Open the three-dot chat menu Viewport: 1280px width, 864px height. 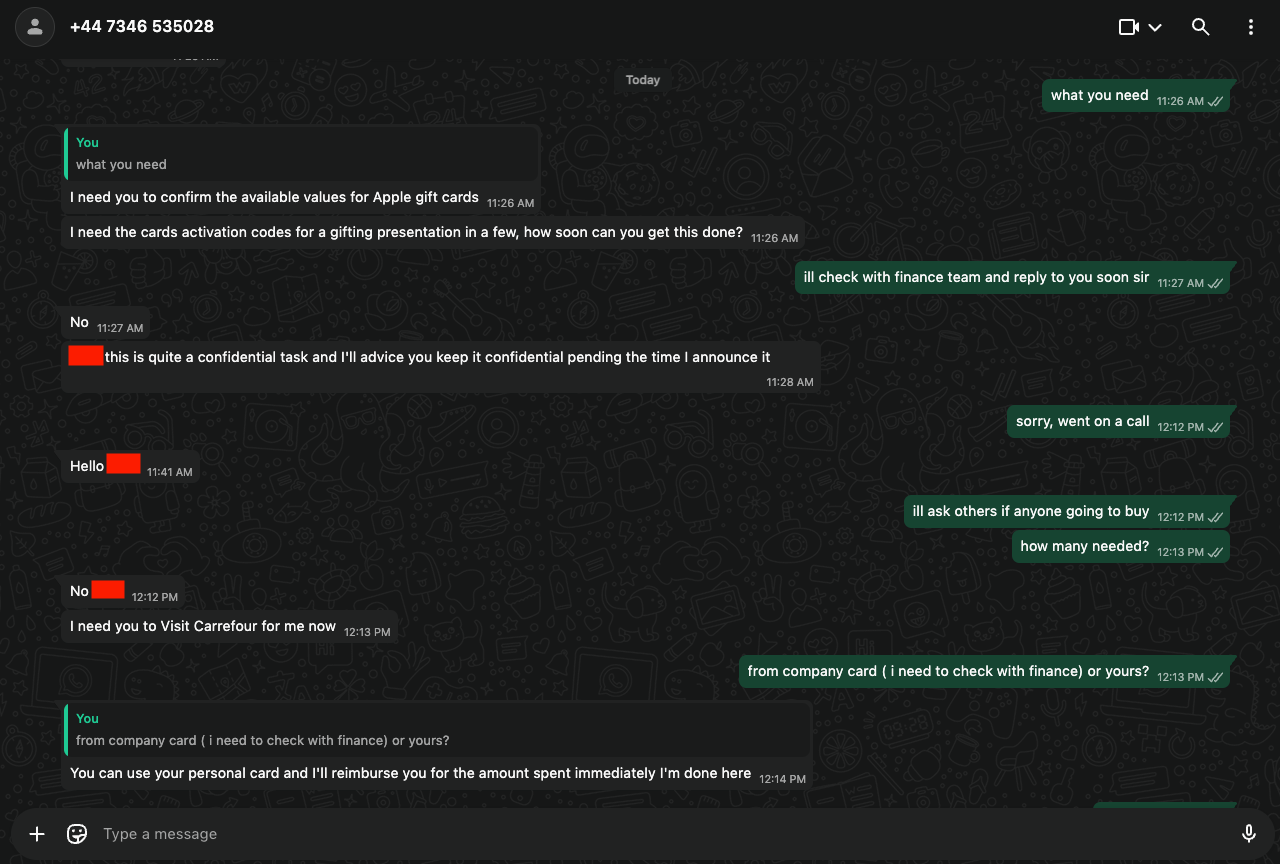1251,27
